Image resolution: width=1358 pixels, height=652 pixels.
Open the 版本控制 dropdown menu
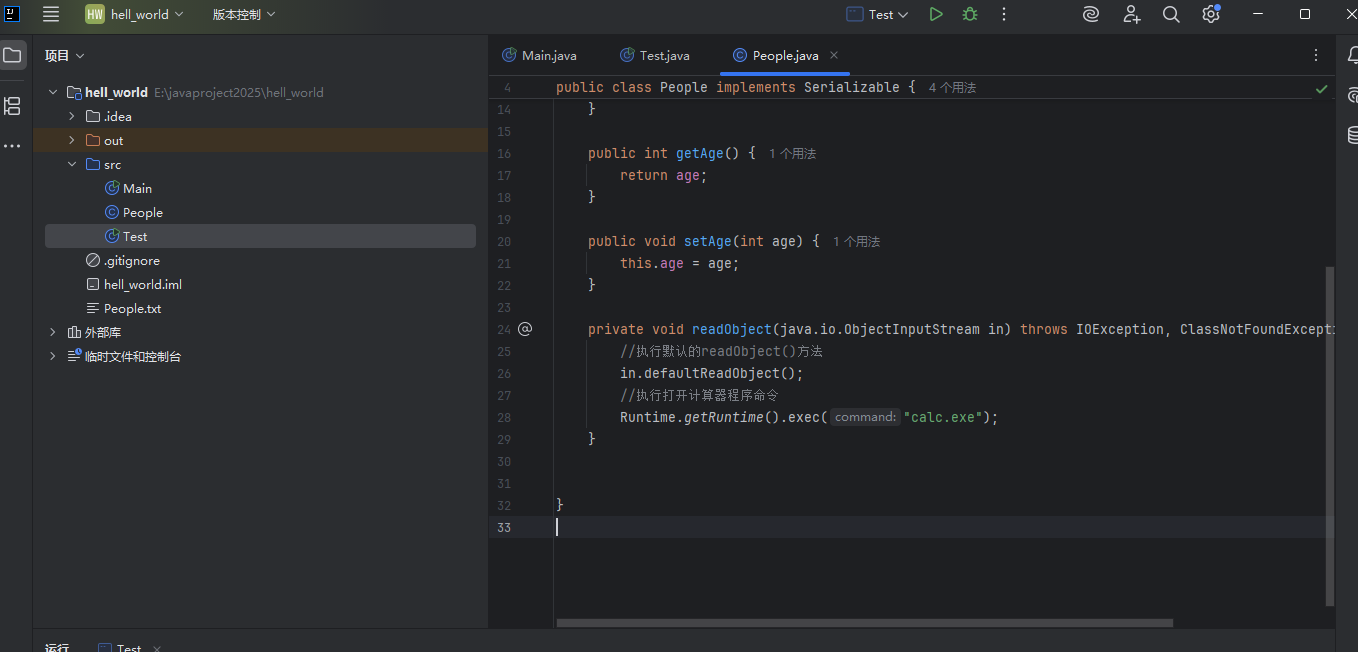(x=243, y=14)
